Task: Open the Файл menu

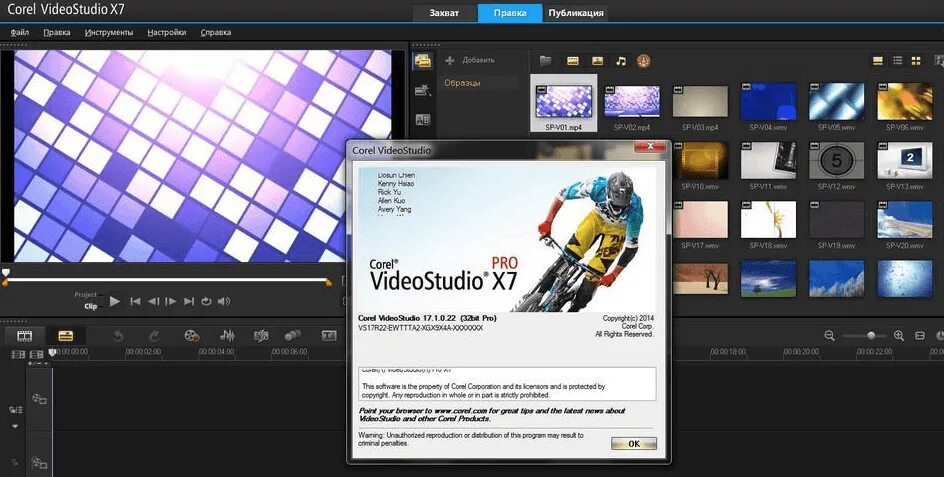Action: 19,33
